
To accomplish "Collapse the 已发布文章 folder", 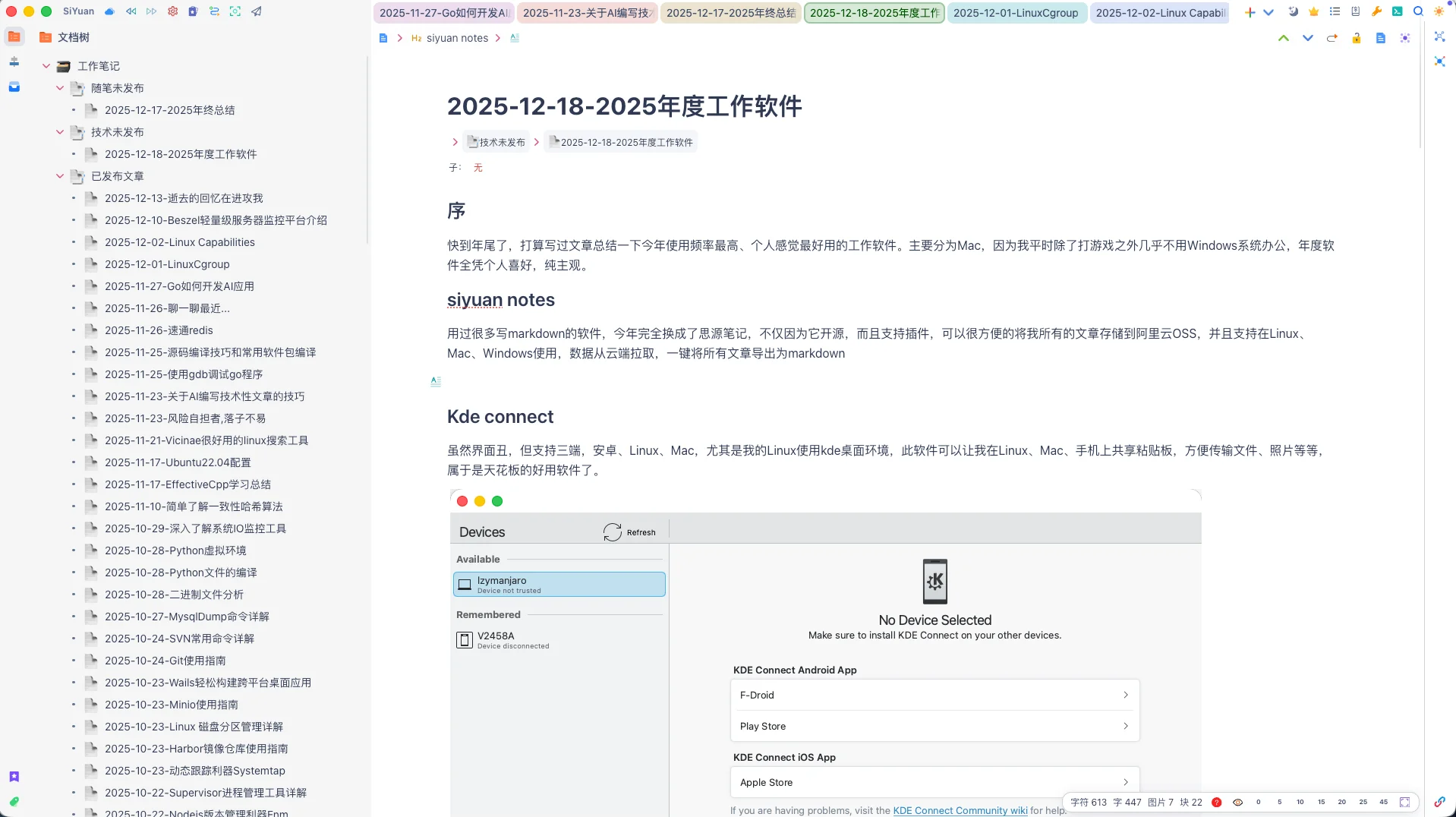I will pos(60,176).
